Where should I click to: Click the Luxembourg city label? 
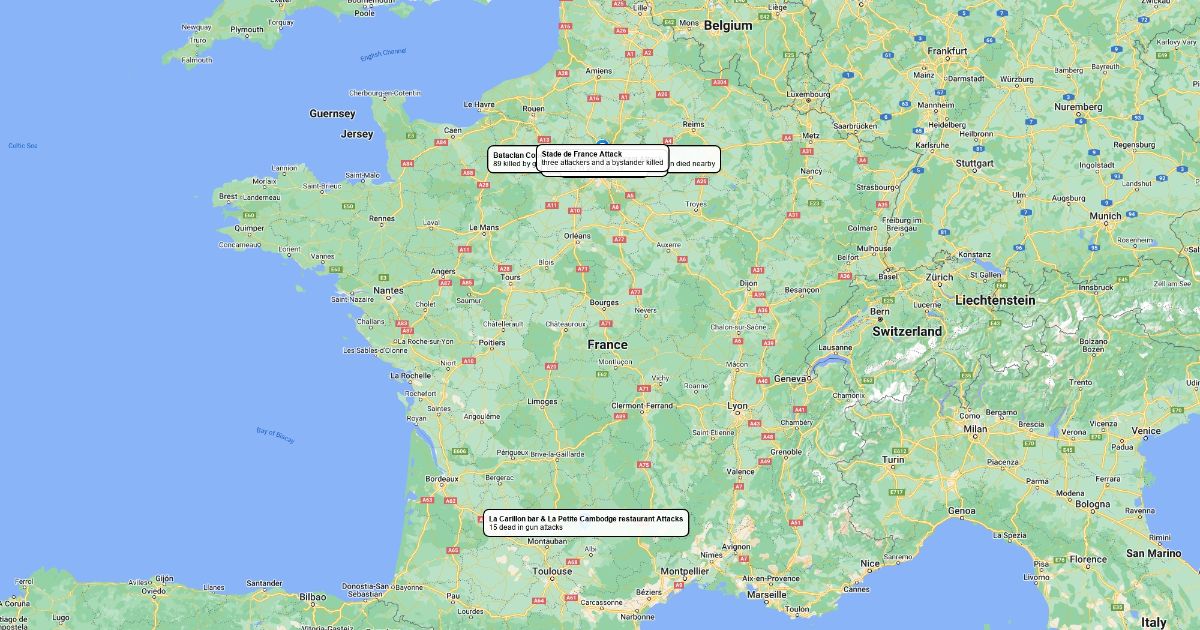pos(810,95)
